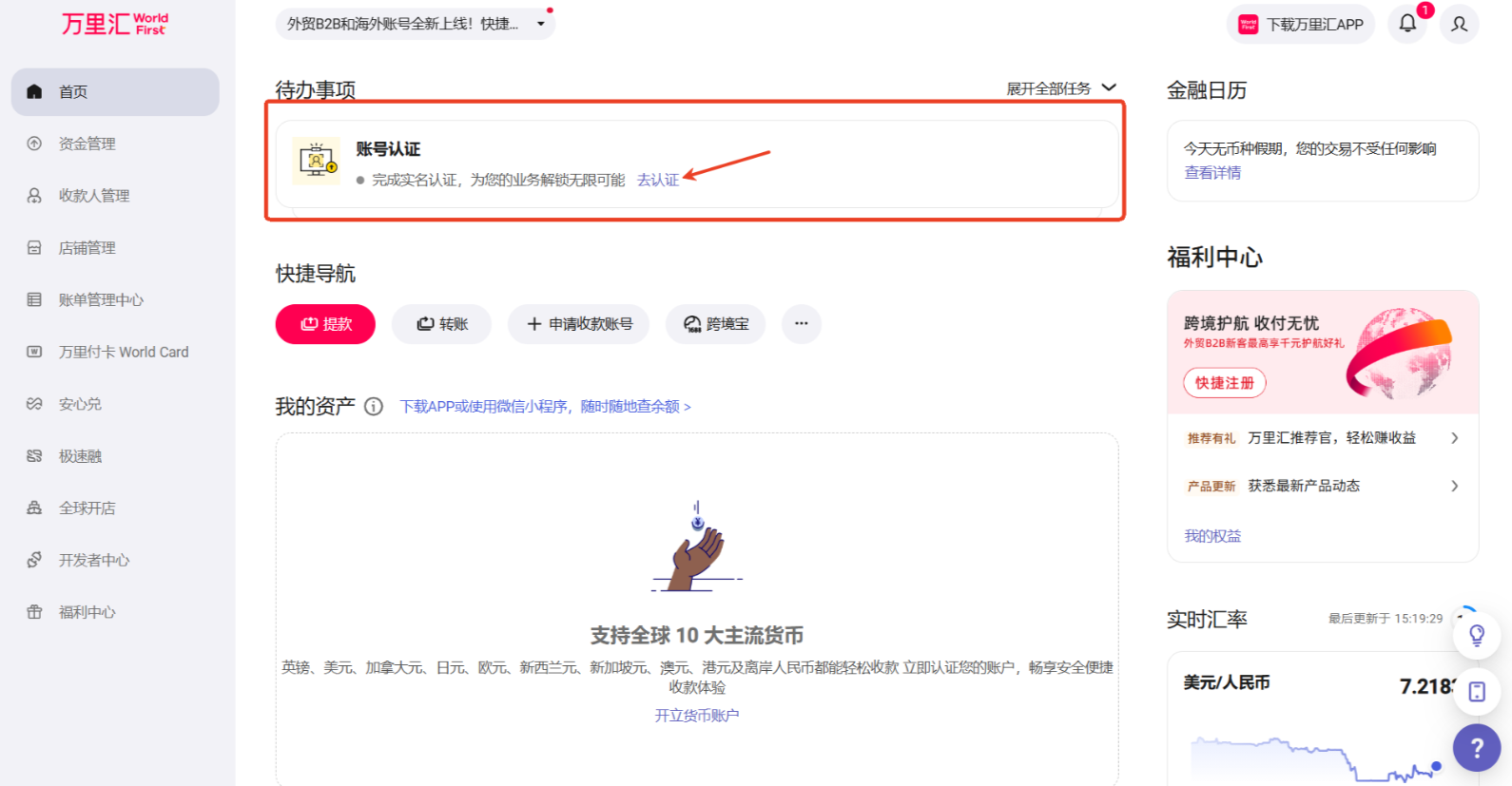Open the more options ellipsis in 快捷导航
The height and width of the screenshot is (786, 1512).
click(801, 324)
